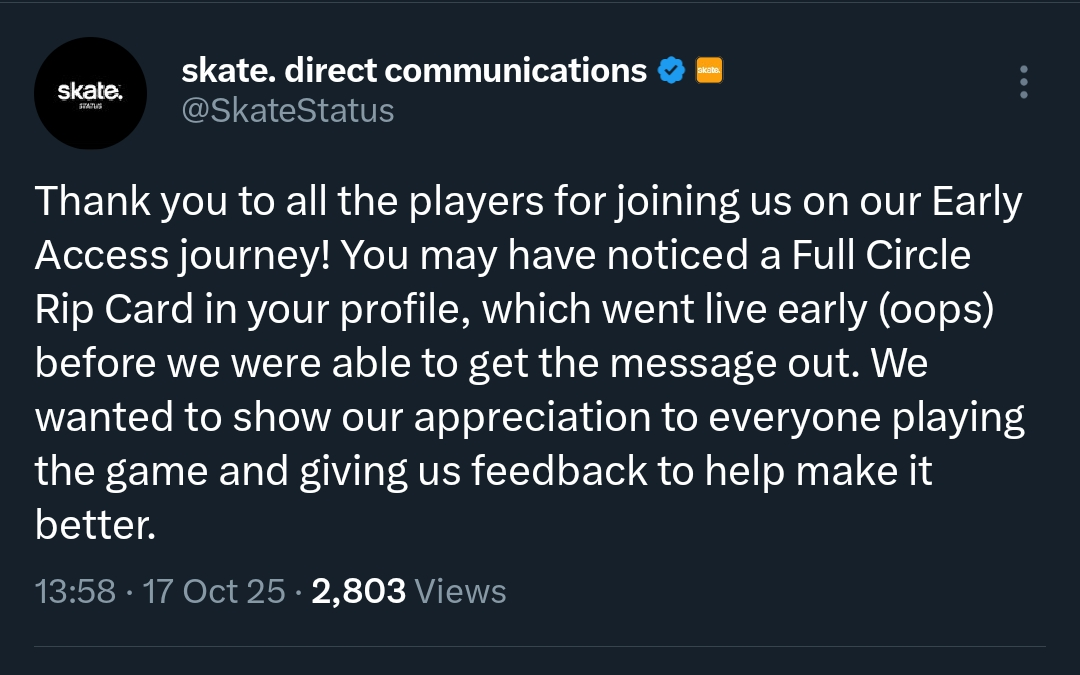The width and height of the screenshot is (1080, 675).
Task: Click the 2,803 view count number
Action: [x=358, y=591]
